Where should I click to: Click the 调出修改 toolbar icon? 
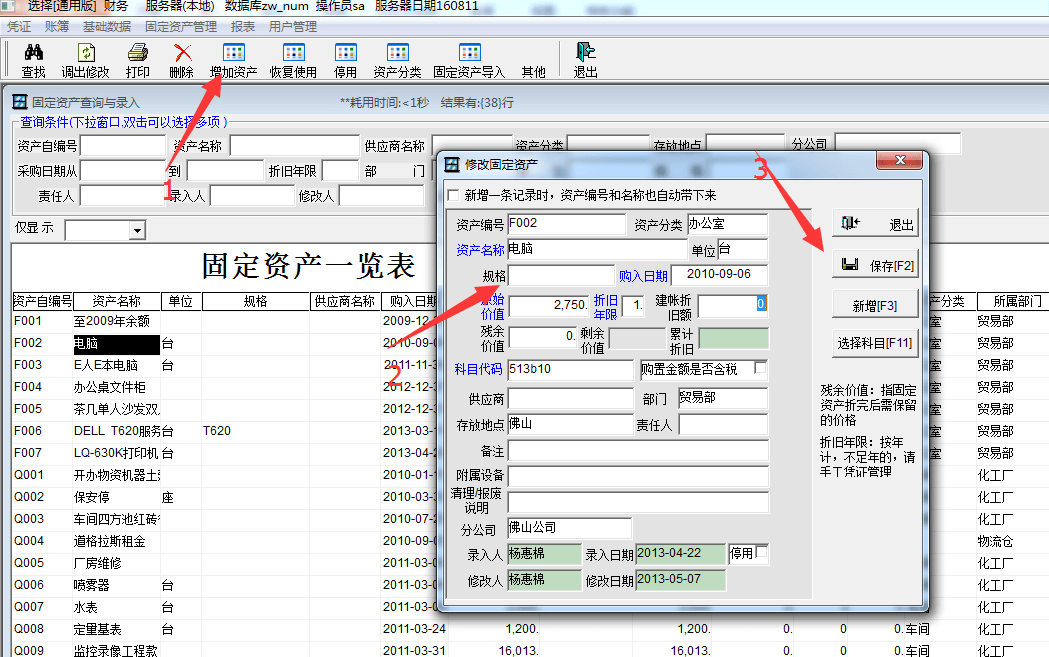click(x=86, y=53)
